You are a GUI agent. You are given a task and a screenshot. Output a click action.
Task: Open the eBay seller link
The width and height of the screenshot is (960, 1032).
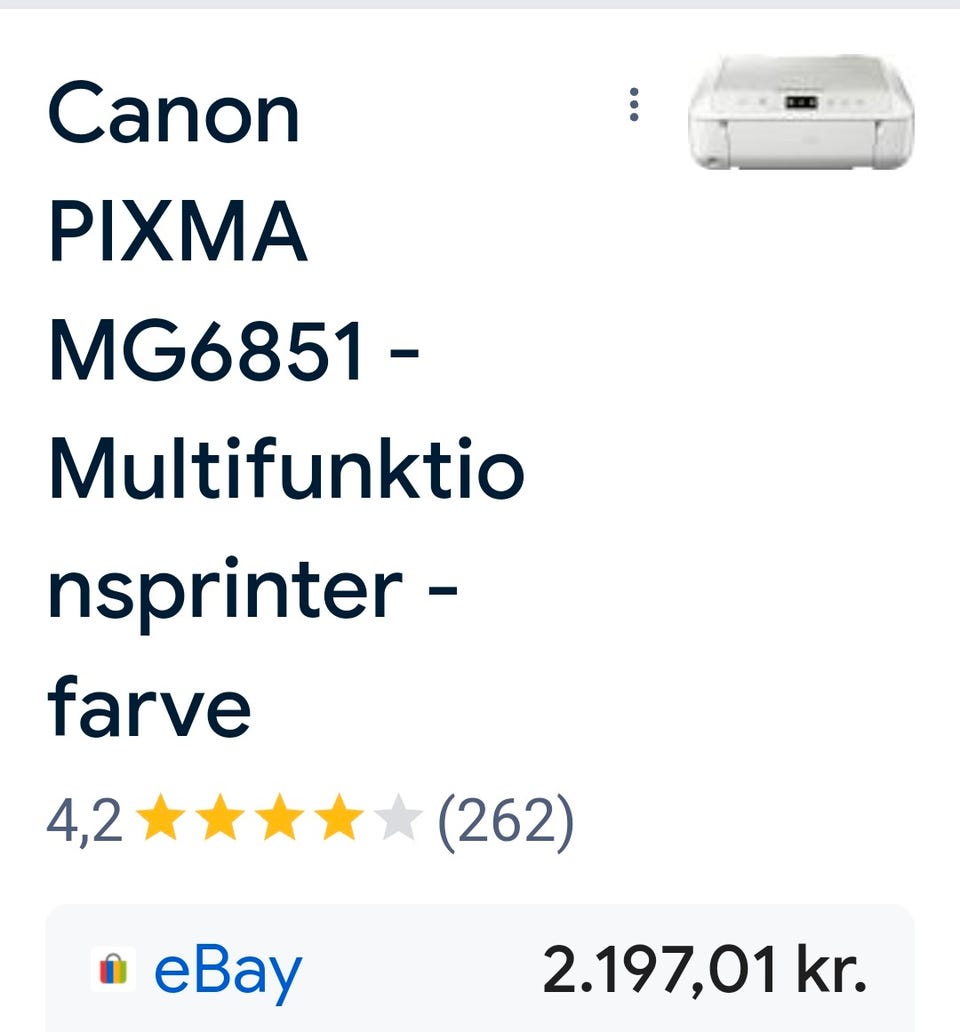point(227,971)
